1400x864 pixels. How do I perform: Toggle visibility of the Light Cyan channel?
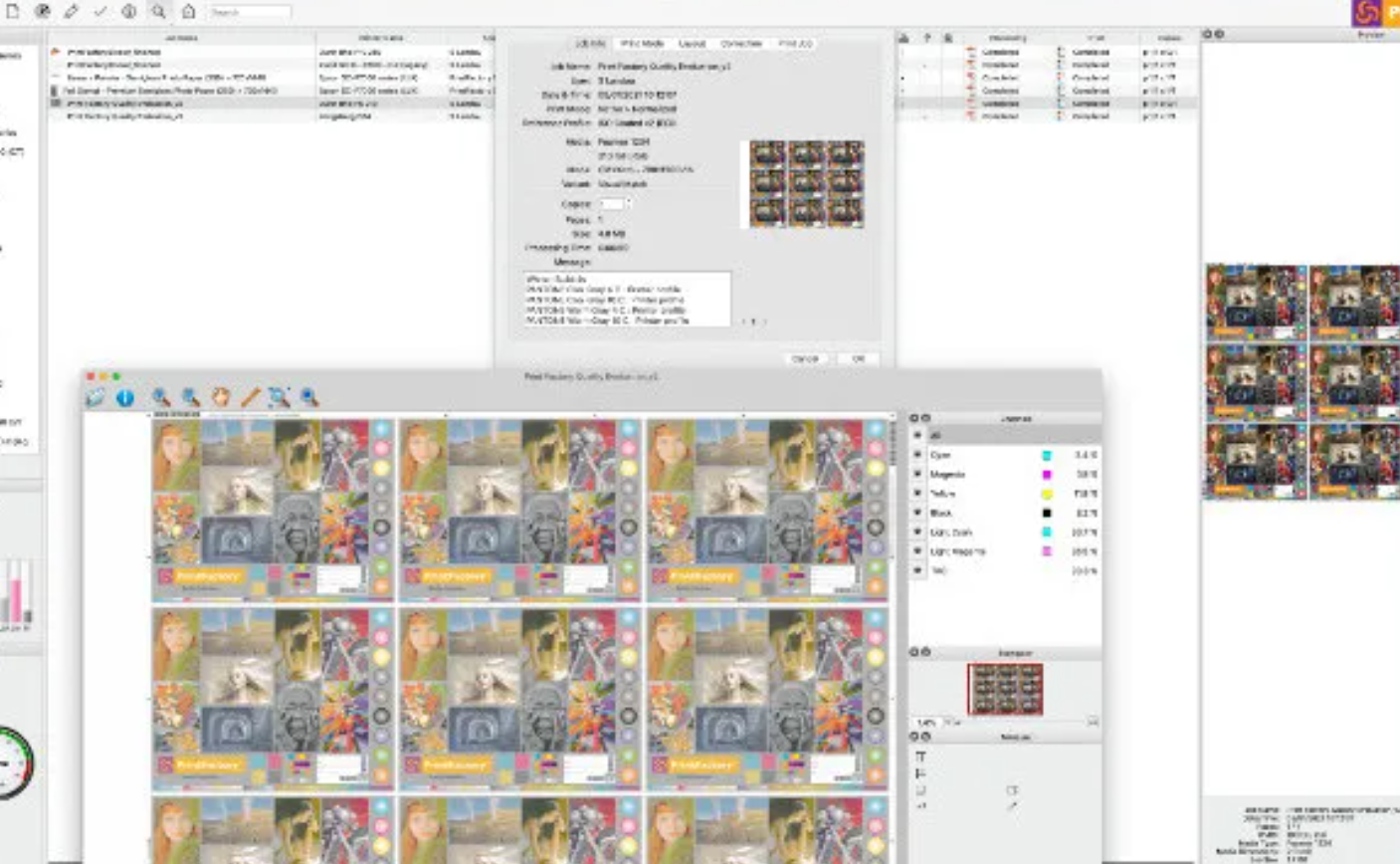tap(917, 533)
